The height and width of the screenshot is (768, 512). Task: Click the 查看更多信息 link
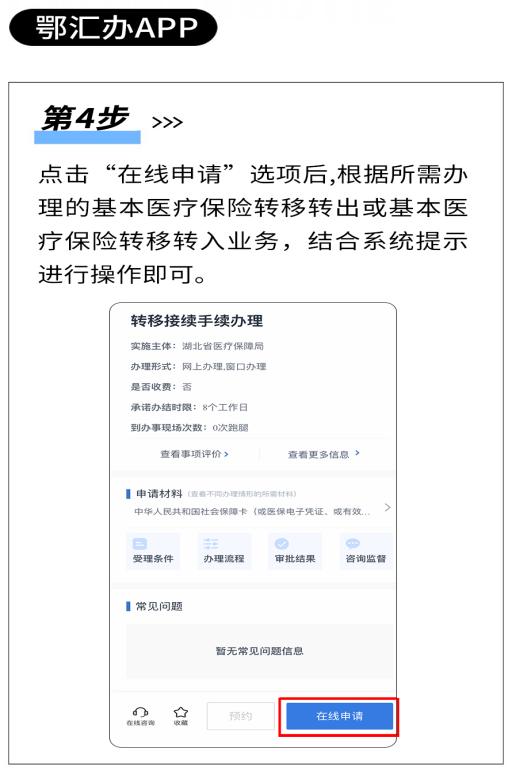(x=318, y=455)
